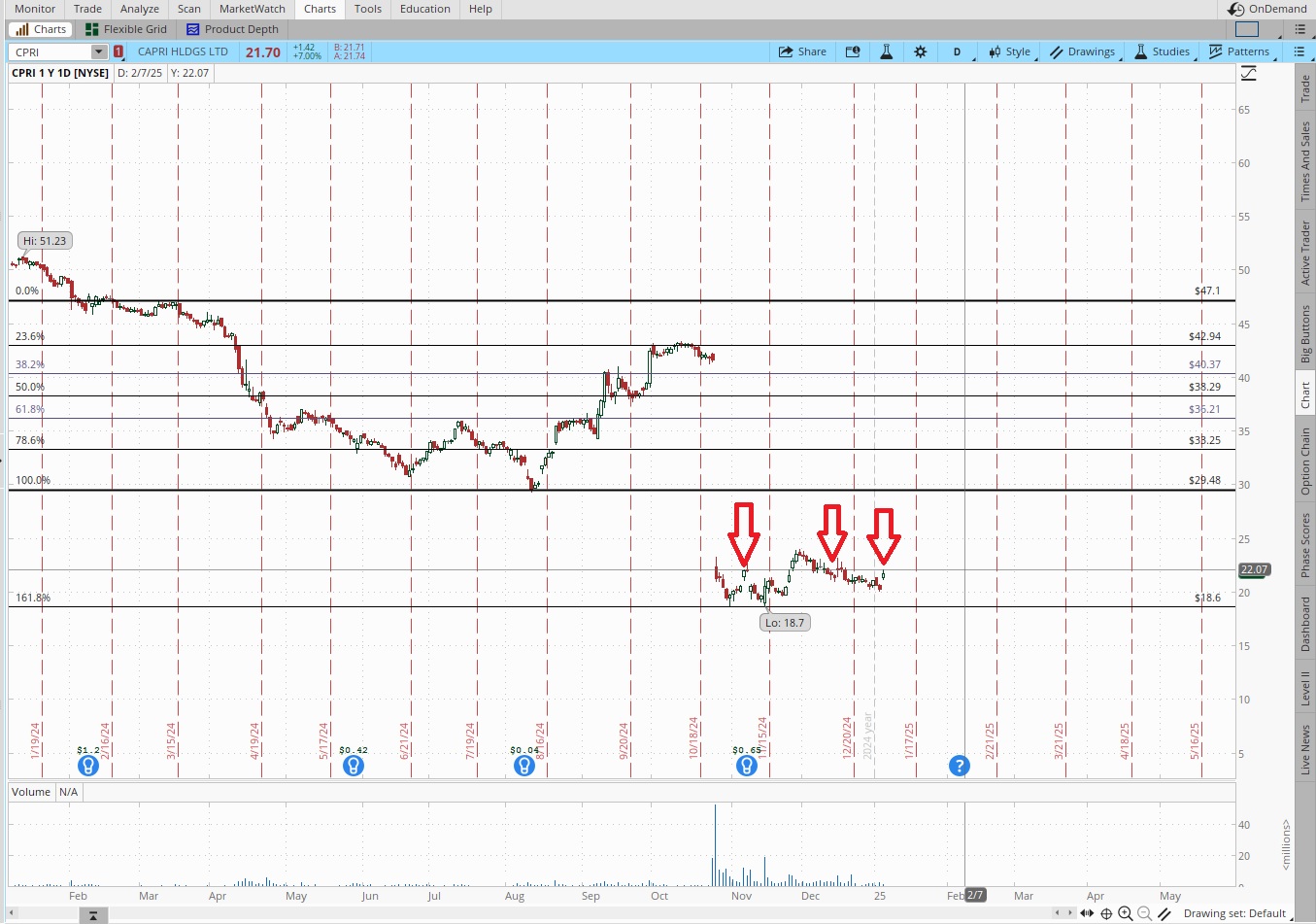
Task: Open the Scan tab
Action: click(x=189, y=9)
